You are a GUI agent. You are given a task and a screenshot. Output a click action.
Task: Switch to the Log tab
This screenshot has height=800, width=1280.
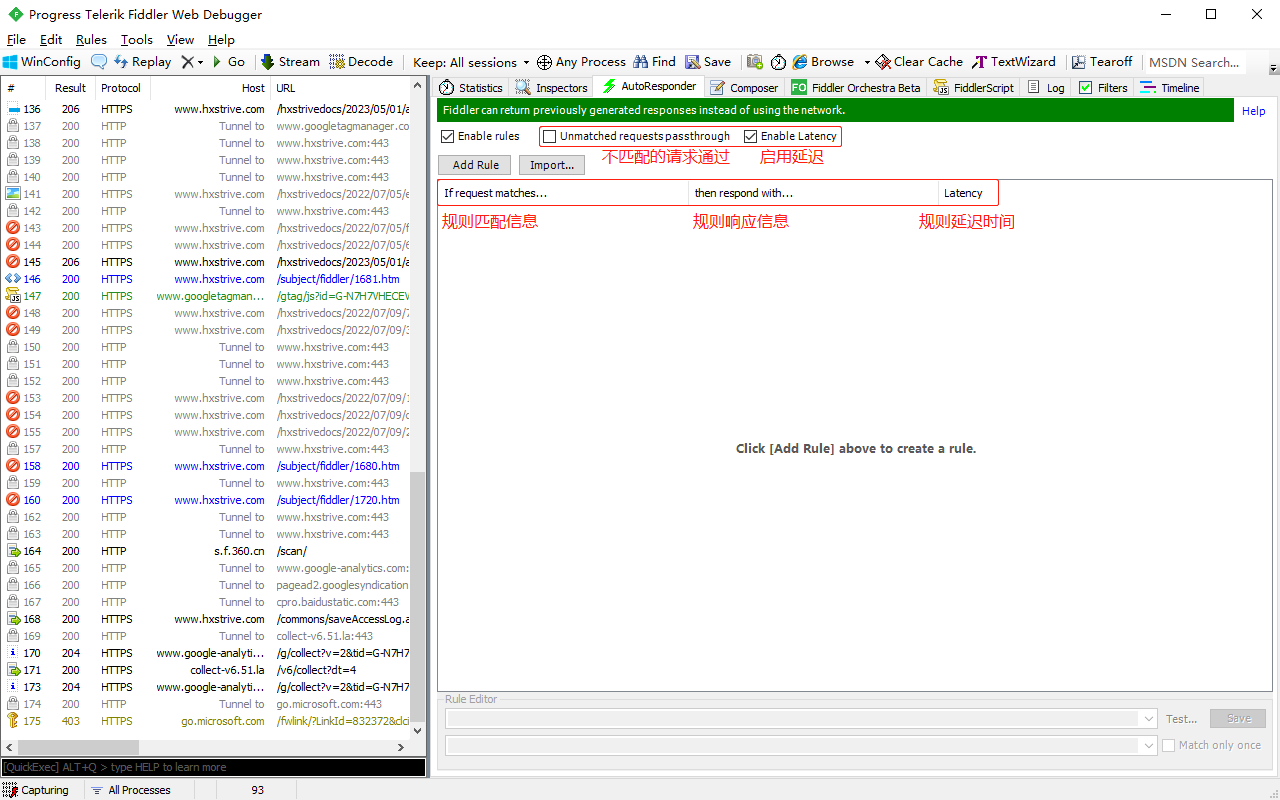pos(1046,88)
